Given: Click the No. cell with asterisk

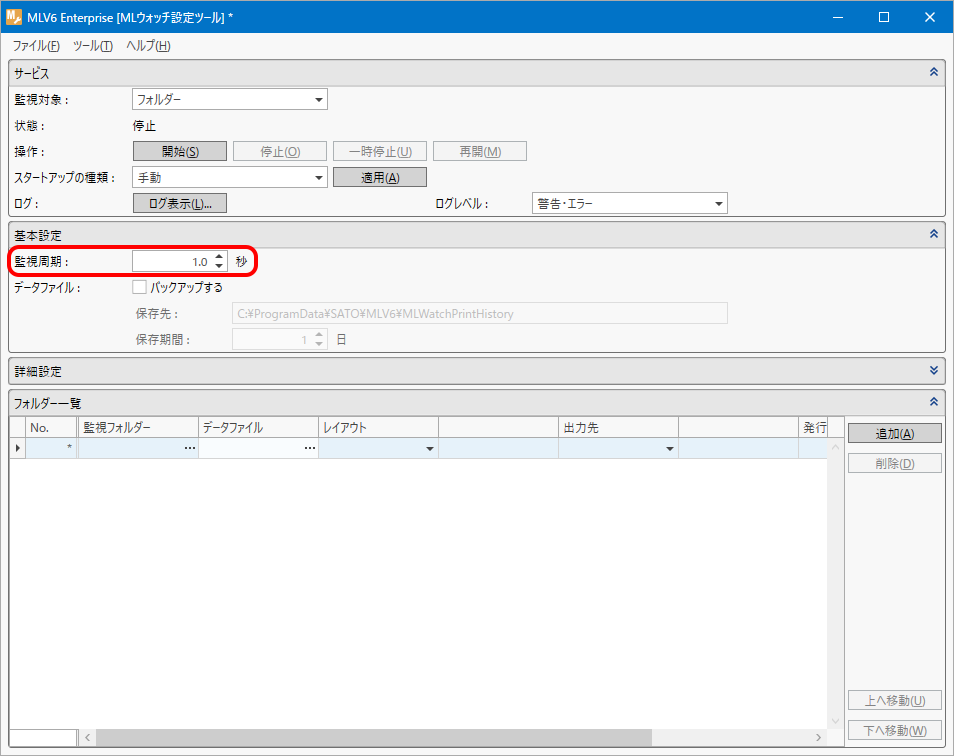Looking at the screenshot, I should (51, 448).
